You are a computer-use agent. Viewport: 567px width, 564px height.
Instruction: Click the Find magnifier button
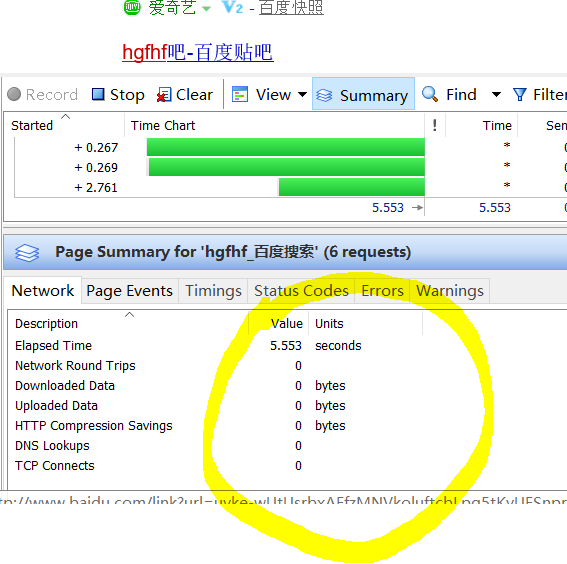(449, 94)
